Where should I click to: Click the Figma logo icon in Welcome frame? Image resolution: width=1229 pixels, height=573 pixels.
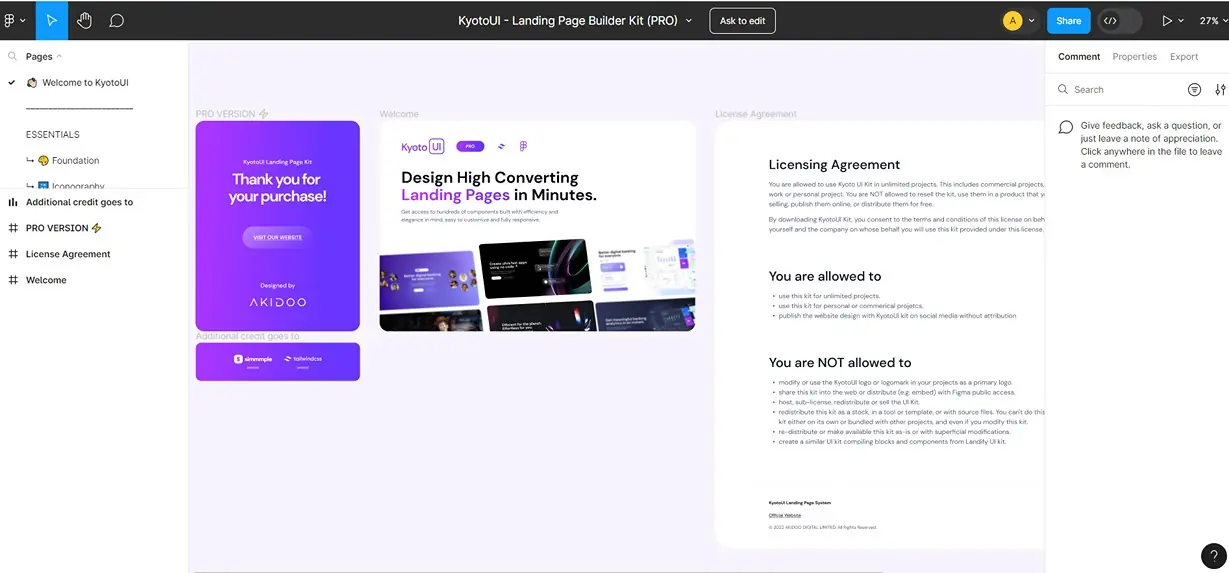click(523, 146)
